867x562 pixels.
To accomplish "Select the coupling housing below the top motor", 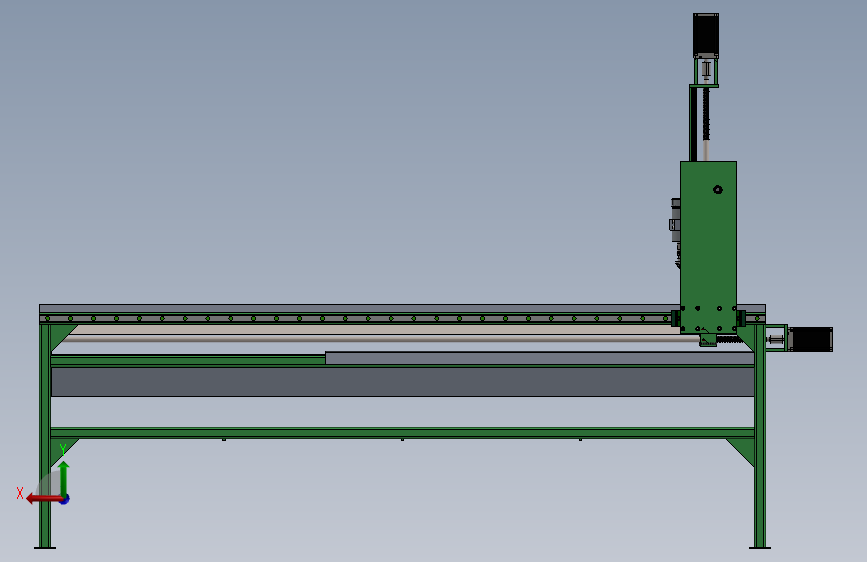I will (x=706, y=71).
